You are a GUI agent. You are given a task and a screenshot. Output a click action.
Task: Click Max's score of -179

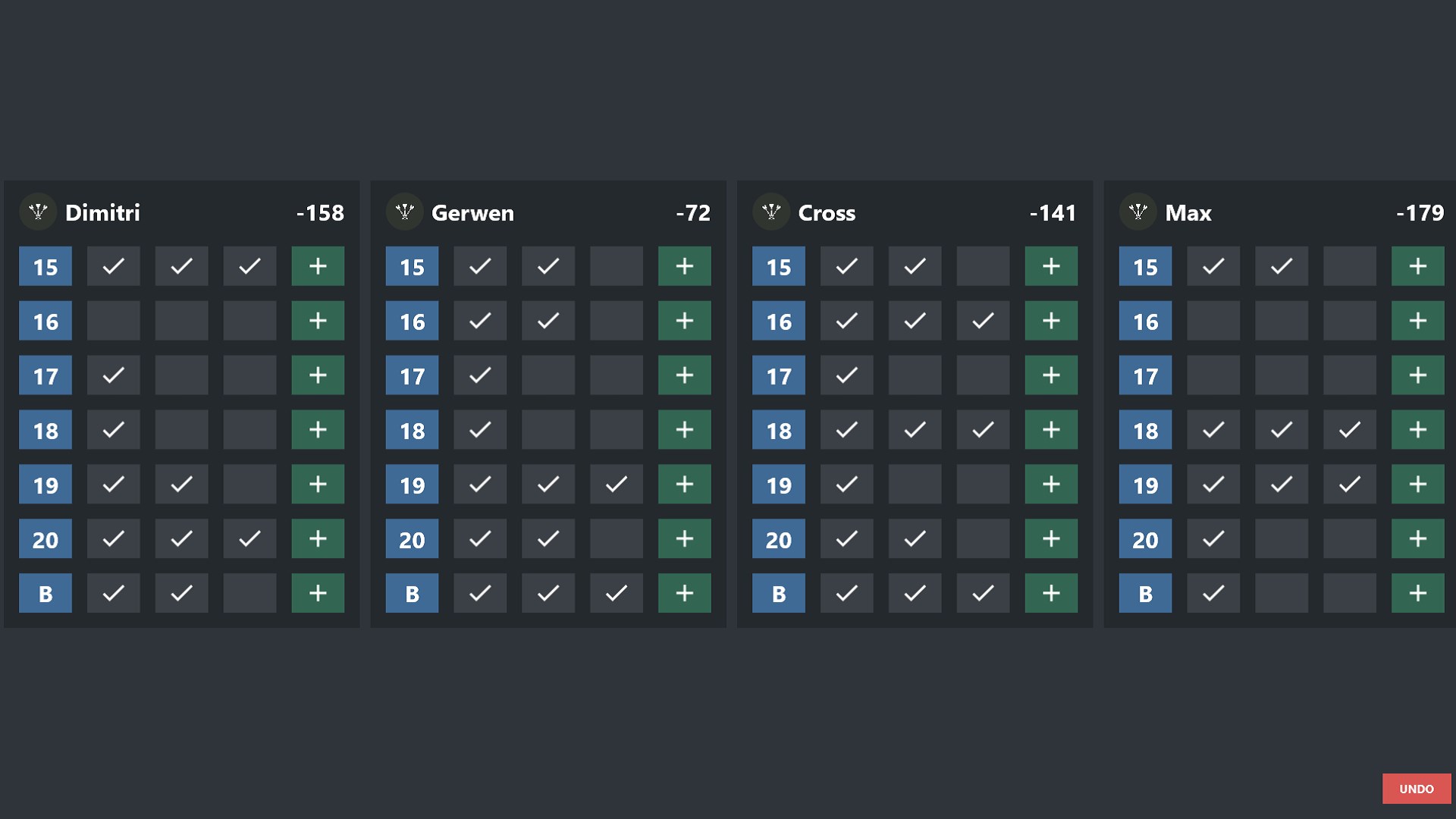coord(1420,213)
